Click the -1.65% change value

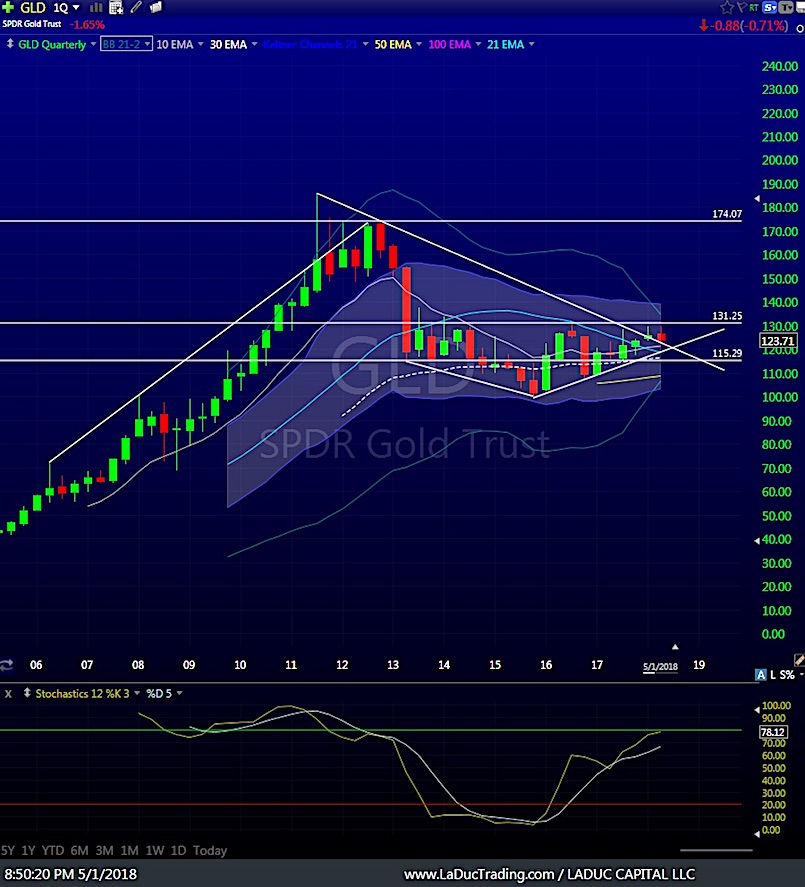point(87,24)
